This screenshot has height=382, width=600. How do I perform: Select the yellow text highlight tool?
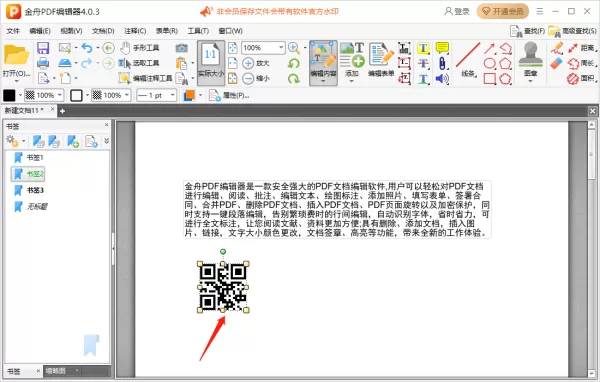point(423,48)
